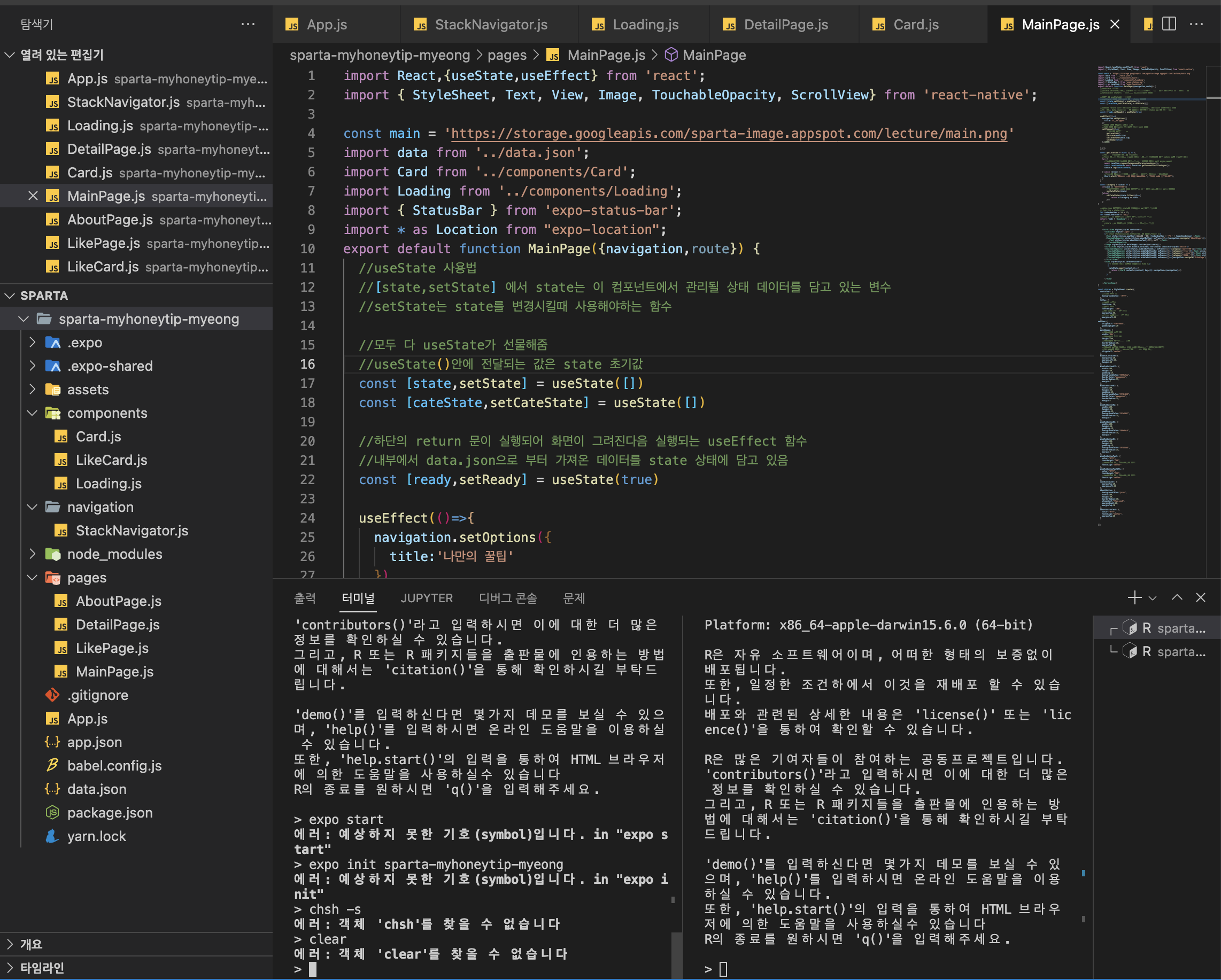Image resolution: width=1221 pixels, height=980 pixels.
Task: Open data.json file in explorer
Action: tap(97, 789)
